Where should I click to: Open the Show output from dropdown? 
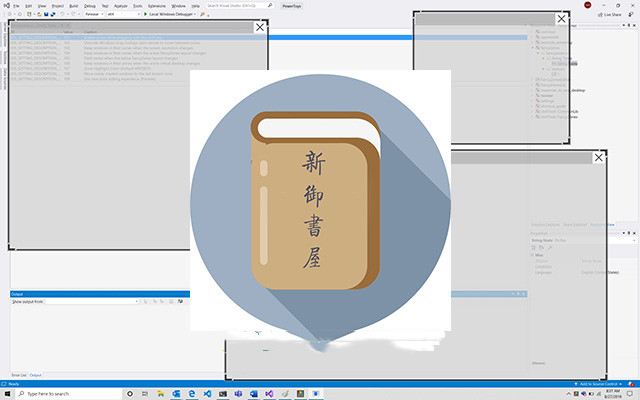(x=92, y=302)
